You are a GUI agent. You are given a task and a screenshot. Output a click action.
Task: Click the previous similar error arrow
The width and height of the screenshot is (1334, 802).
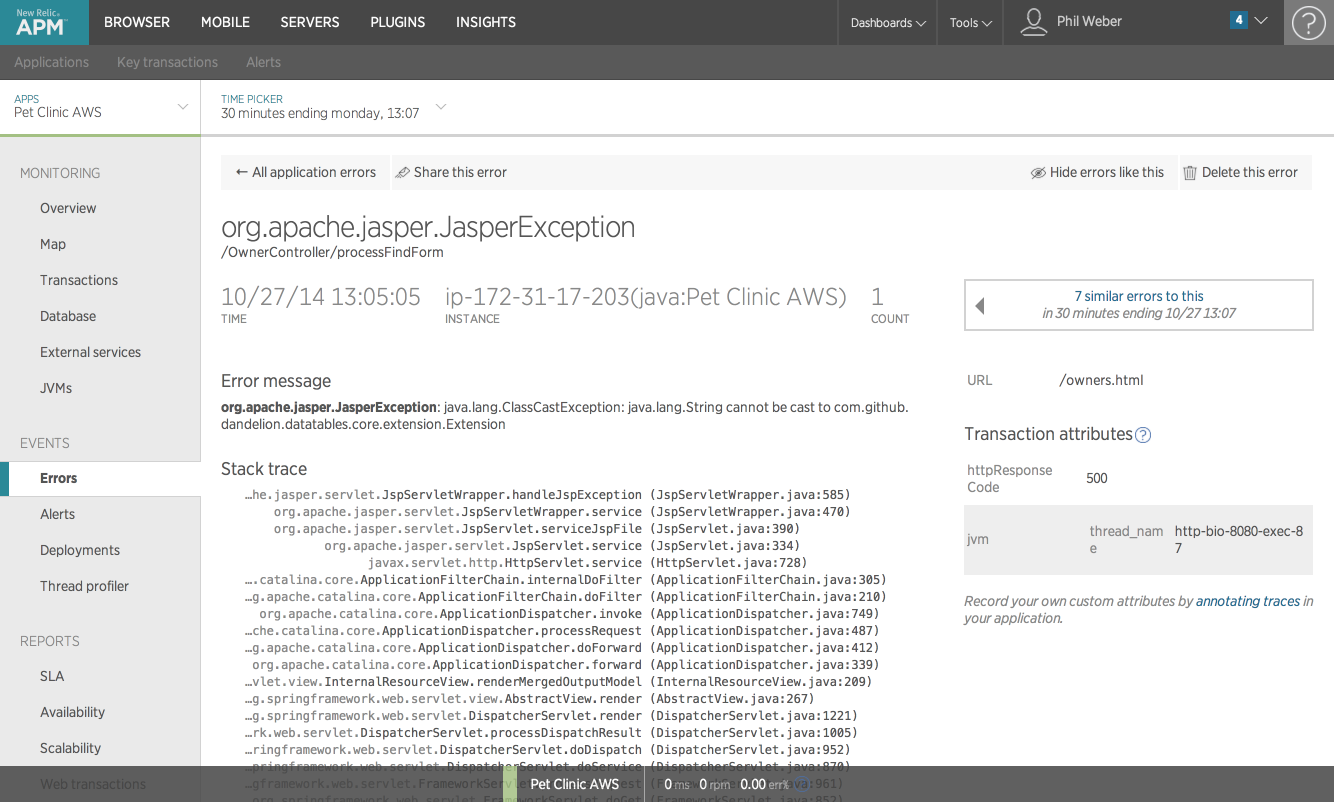click(980, 306)
